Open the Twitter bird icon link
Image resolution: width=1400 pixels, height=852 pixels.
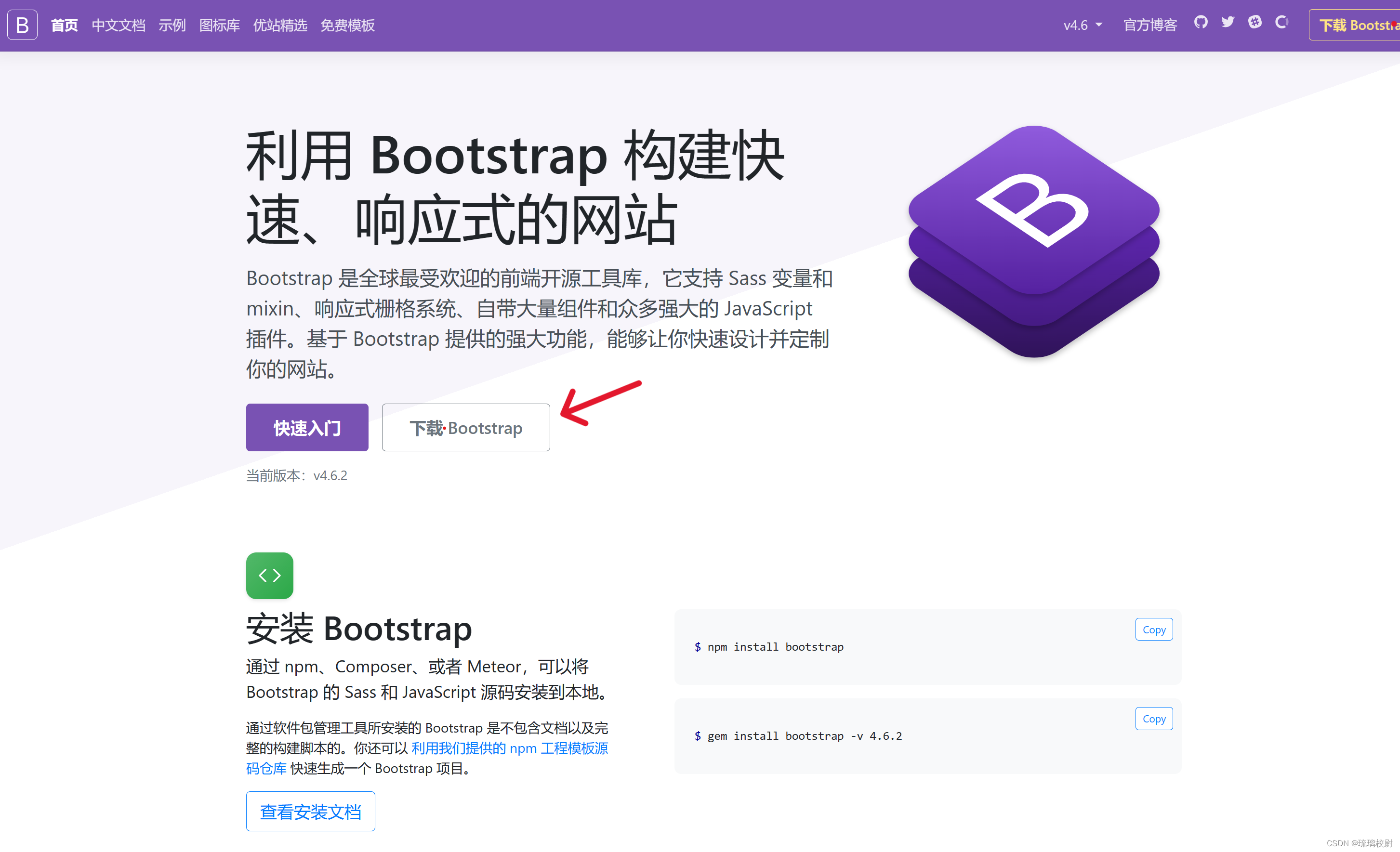click(1228, 23)
